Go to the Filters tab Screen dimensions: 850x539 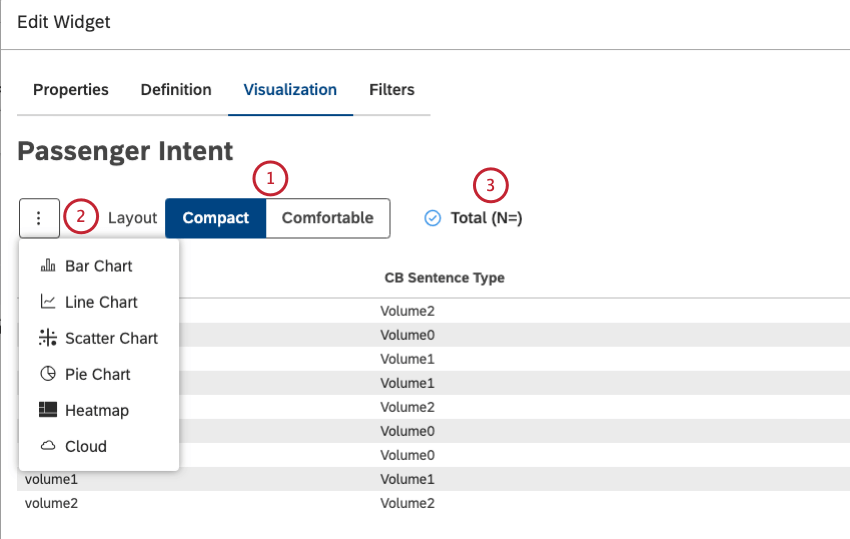coord(392,90)
